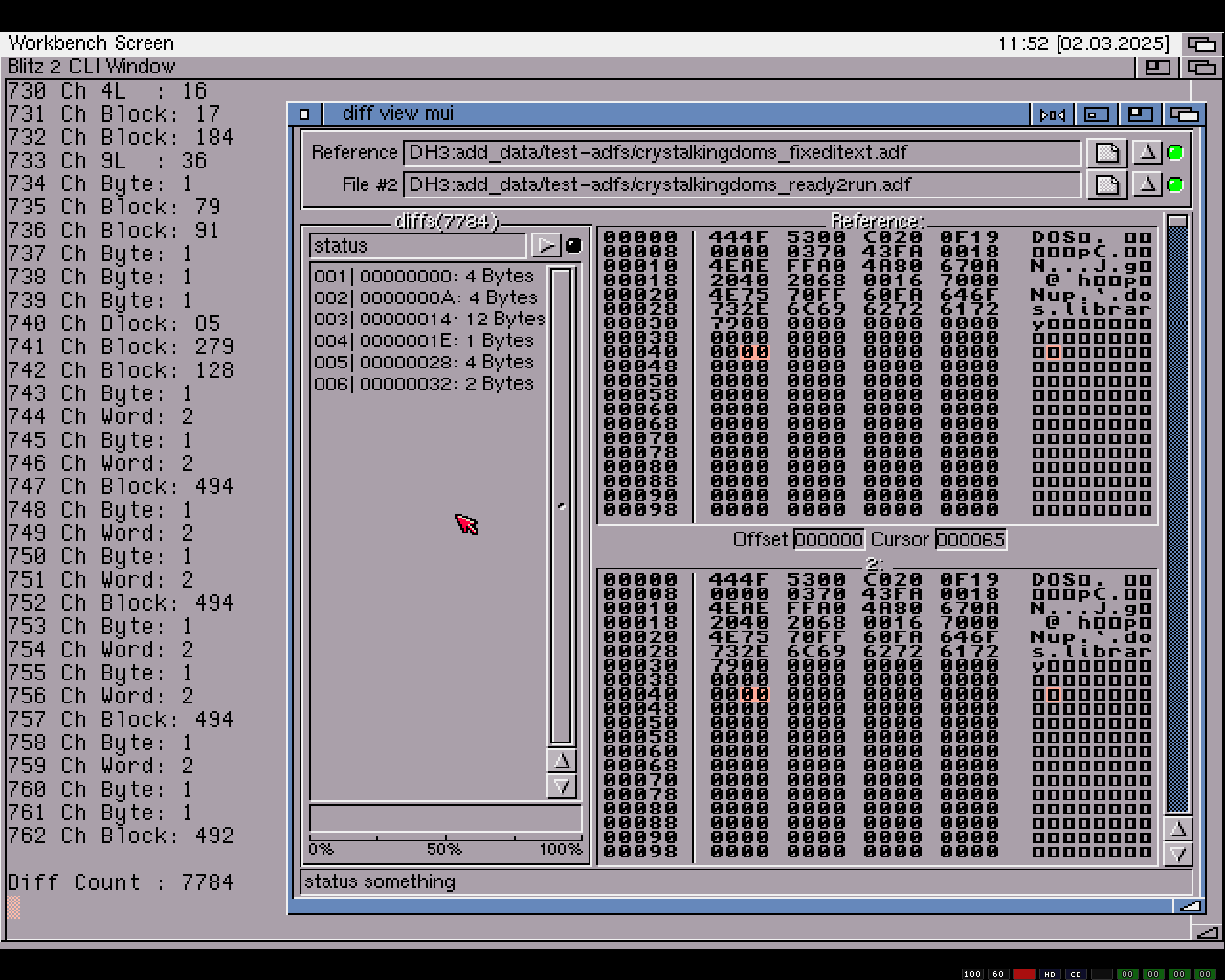The width and height of the screenshot is (1225, 980).
Task: Click the MUI iconify gadget in title bar
Action: (x=1097, y=115)
